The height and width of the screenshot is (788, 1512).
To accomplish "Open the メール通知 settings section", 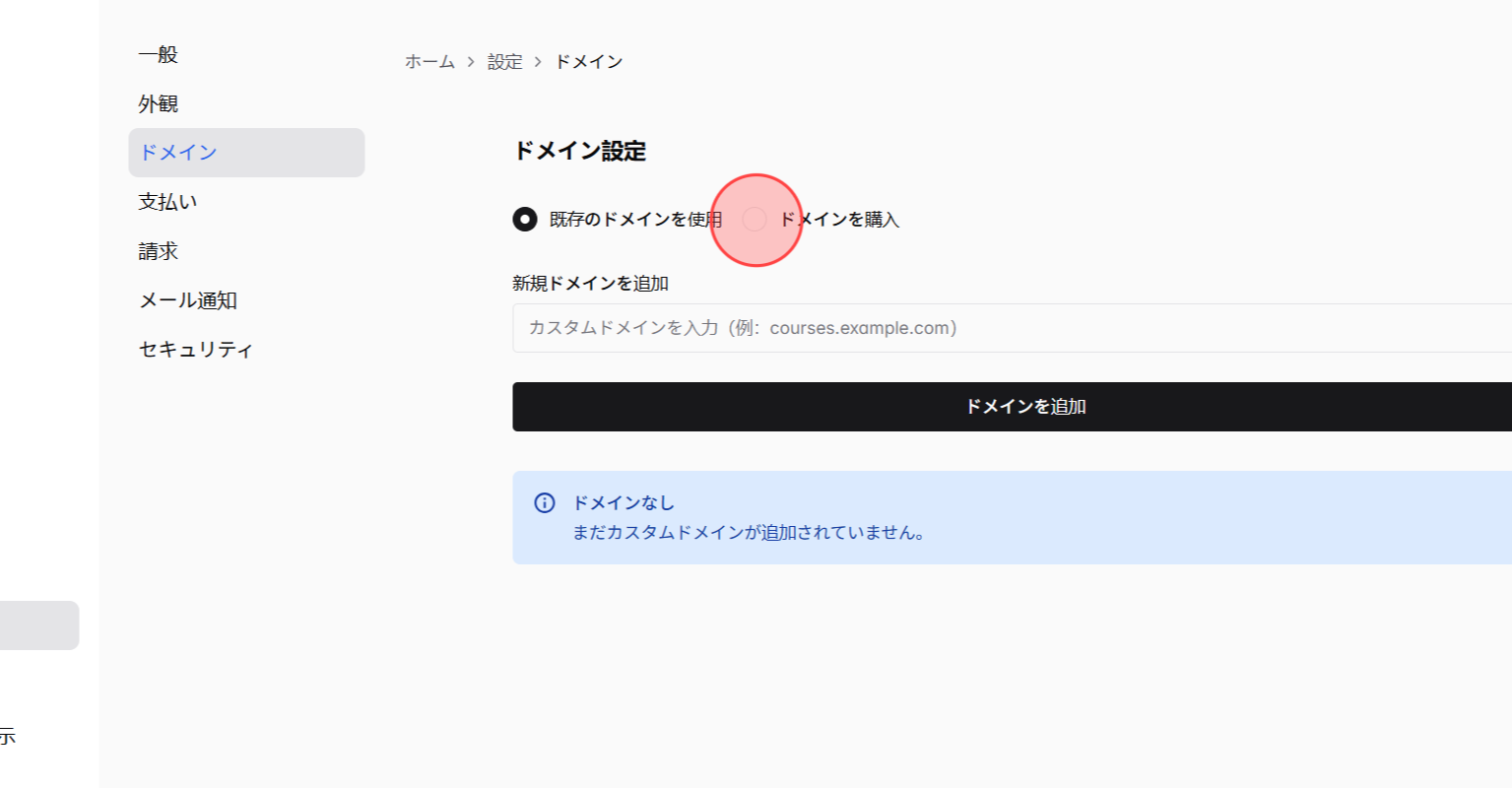I will (x=187, y=299).
